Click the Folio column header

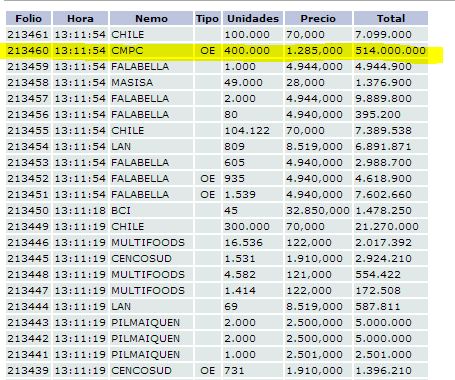point(28,18)
